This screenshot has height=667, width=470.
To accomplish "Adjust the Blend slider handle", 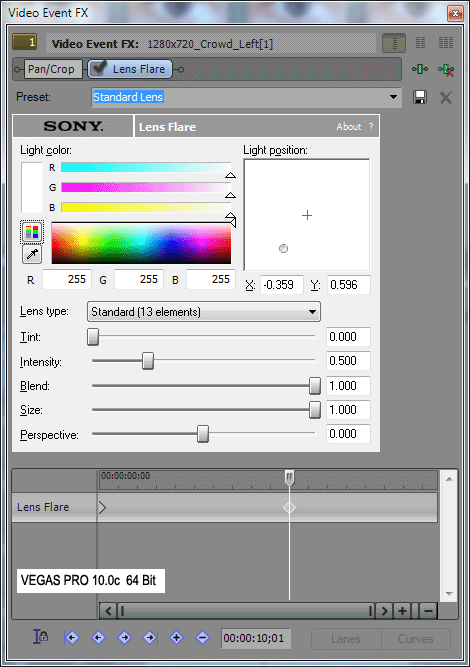I will pos(315,385).
